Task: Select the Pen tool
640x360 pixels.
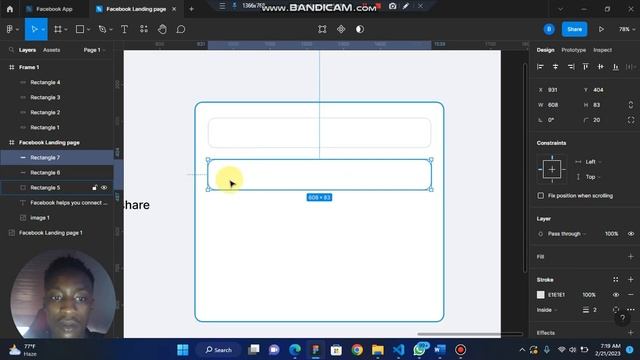Action: click(102, 29)
